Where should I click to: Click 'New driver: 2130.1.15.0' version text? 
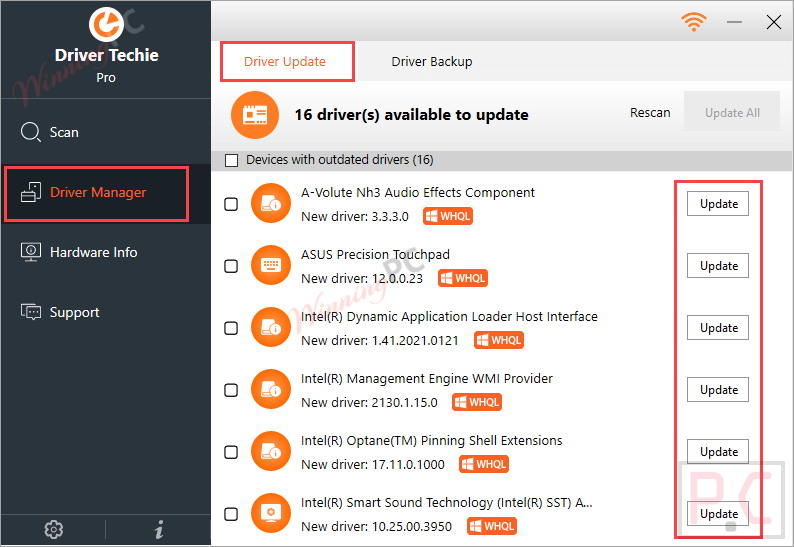click(x=369, y=403)
